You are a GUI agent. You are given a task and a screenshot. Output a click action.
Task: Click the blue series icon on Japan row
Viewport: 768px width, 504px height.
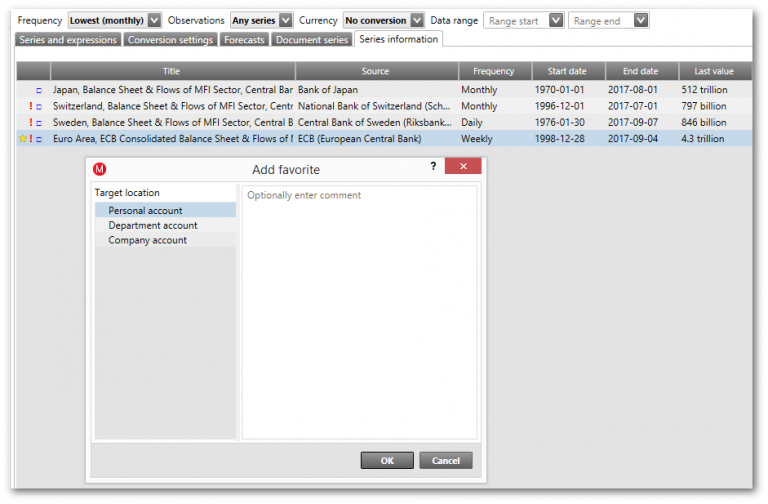click(39, 90)
